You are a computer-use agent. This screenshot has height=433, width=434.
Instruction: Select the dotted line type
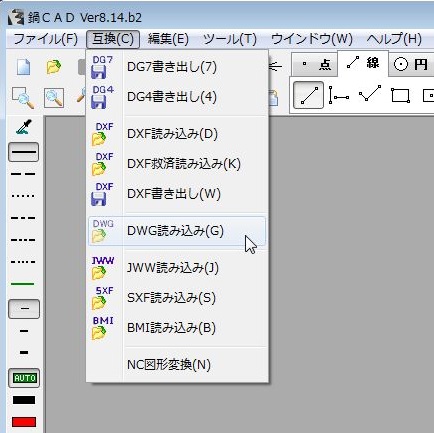[x=23, y=196]
